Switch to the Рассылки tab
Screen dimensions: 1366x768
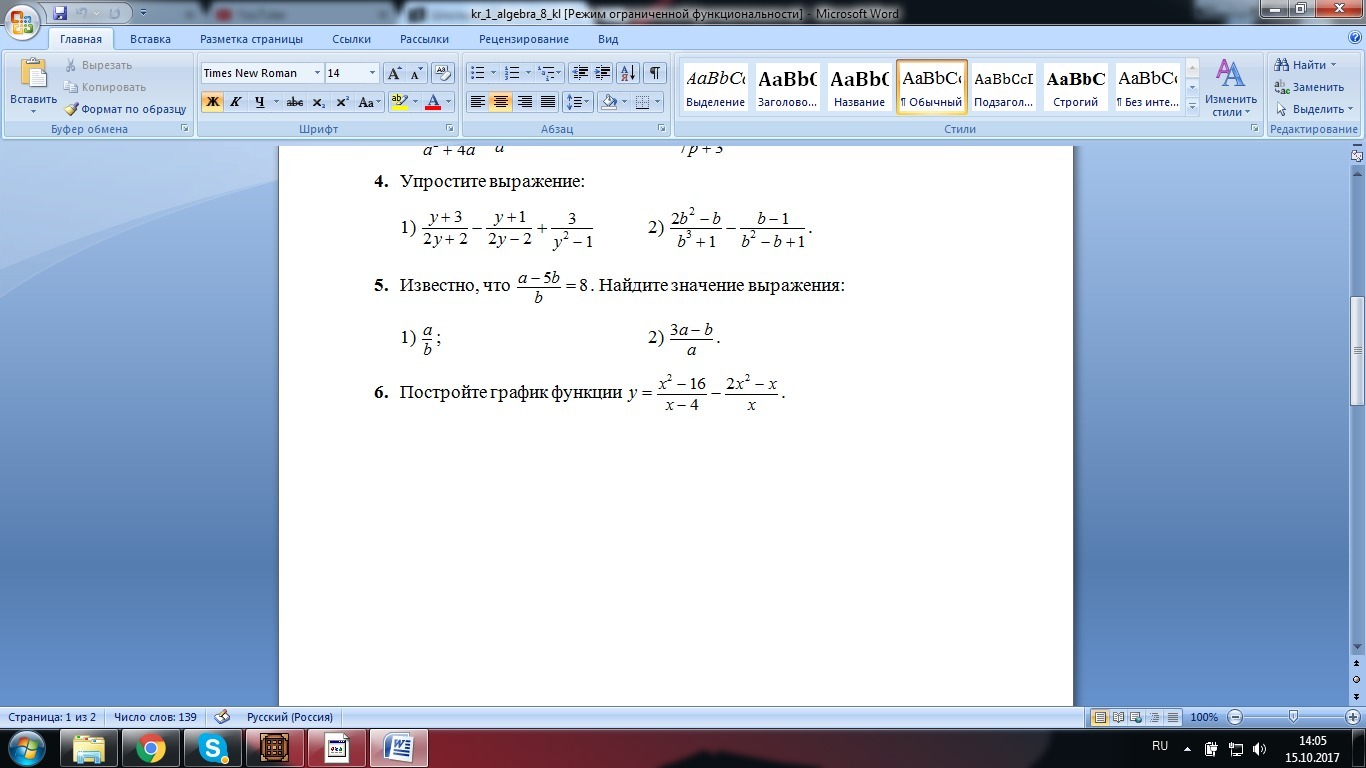point(424,39)
